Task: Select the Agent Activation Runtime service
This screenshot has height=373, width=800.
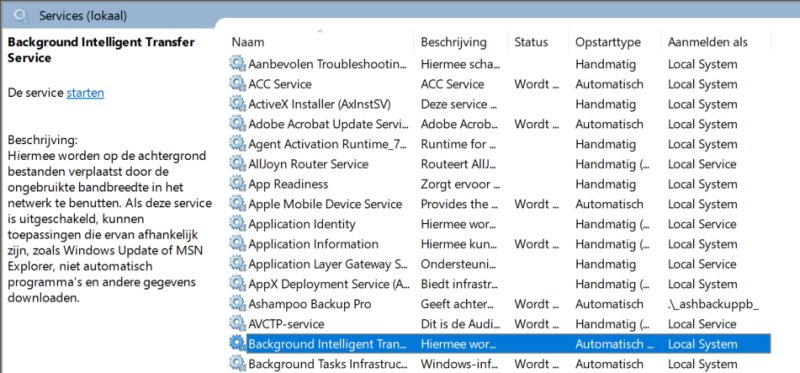Action: pos(500,144)
